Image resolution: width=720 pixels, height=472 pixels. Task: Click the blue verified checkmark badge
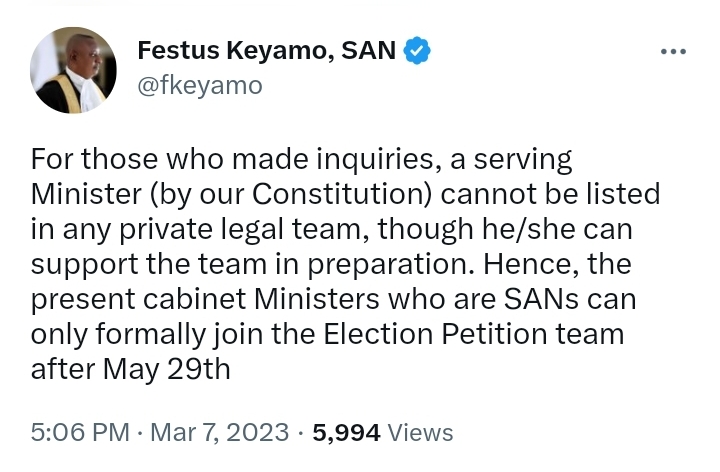417,50
